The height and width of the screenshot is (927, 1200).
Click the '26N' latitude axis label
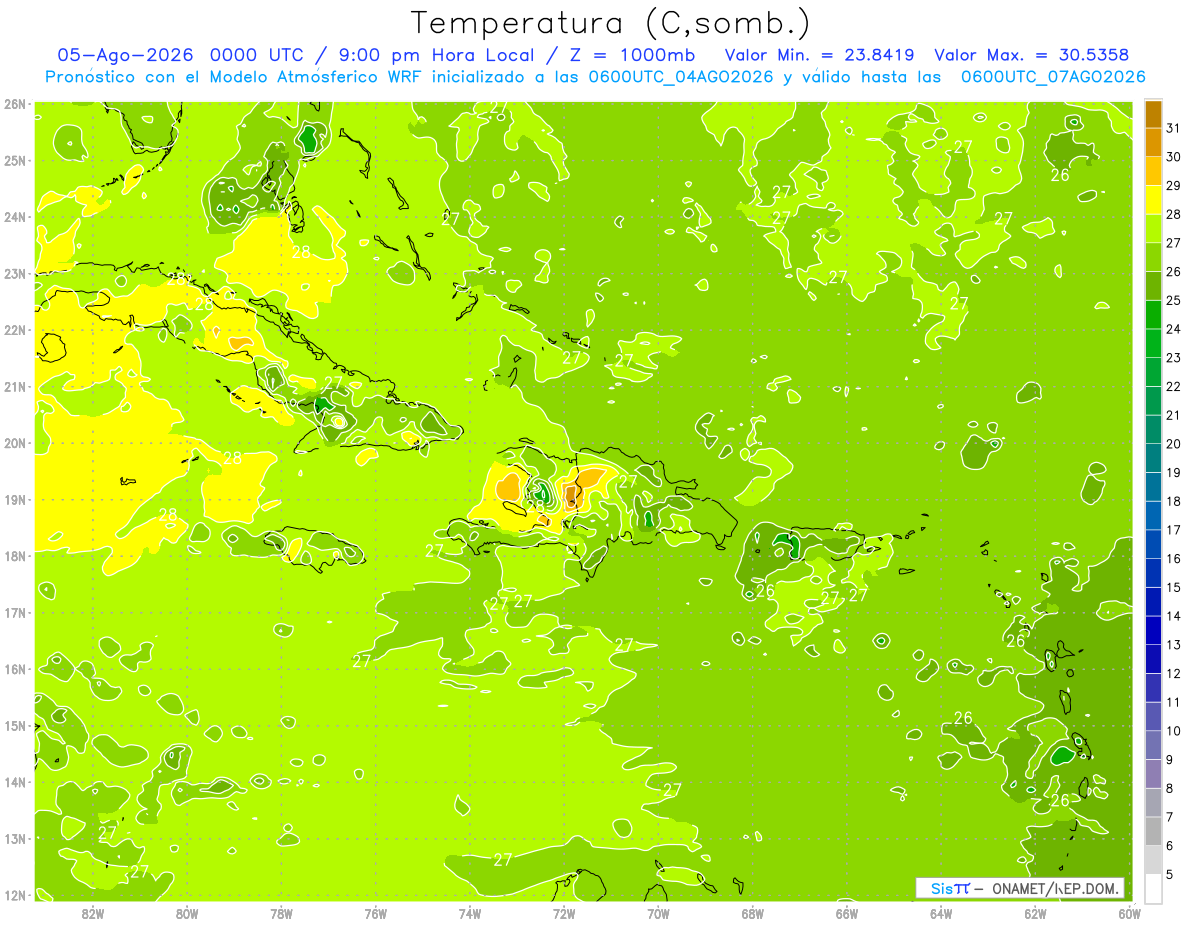point(14,104)
